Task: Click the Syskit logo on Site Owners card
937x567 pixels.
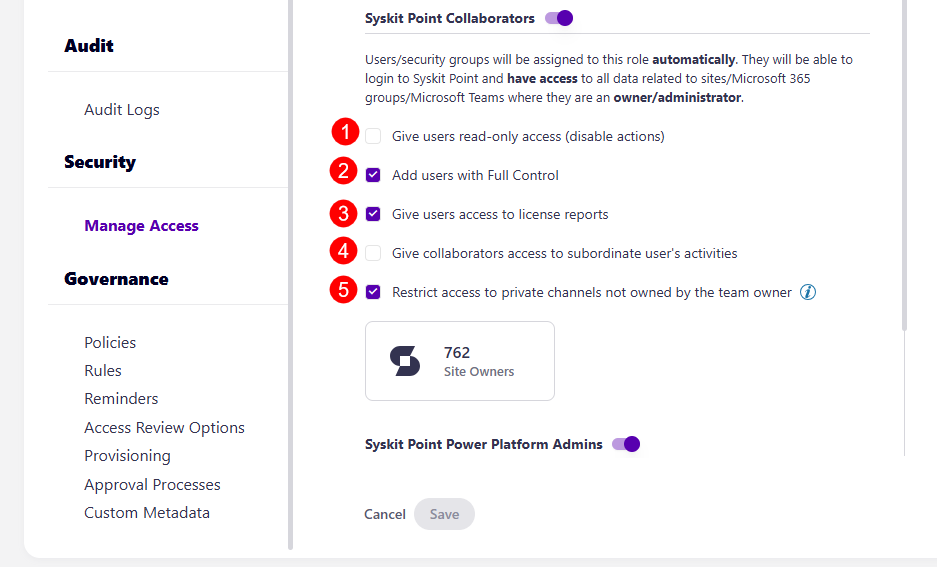Action: [405, 360]
